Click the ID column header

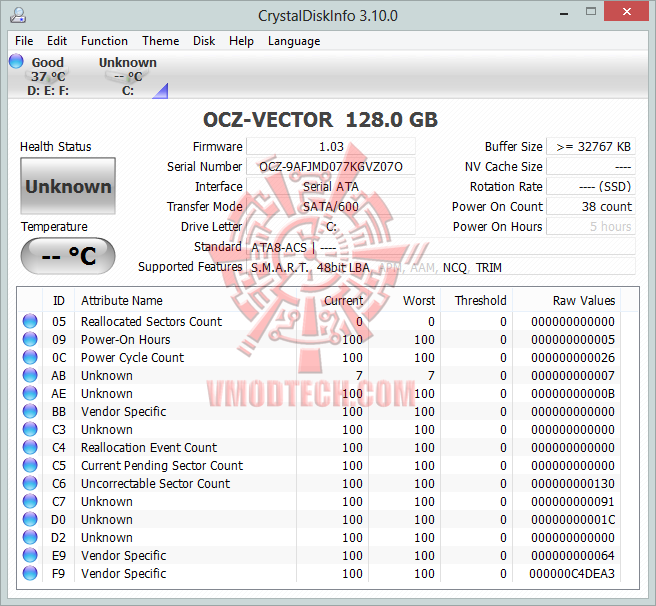tap(59, 300)
